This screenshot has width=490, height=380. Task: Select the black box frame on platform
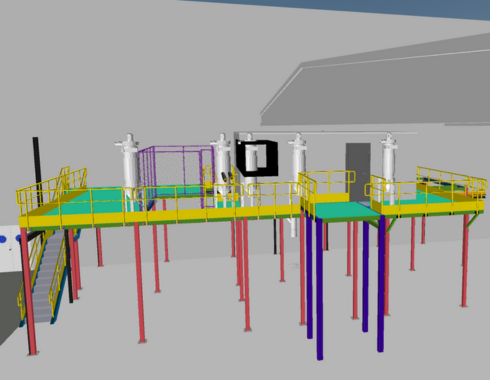257,158
